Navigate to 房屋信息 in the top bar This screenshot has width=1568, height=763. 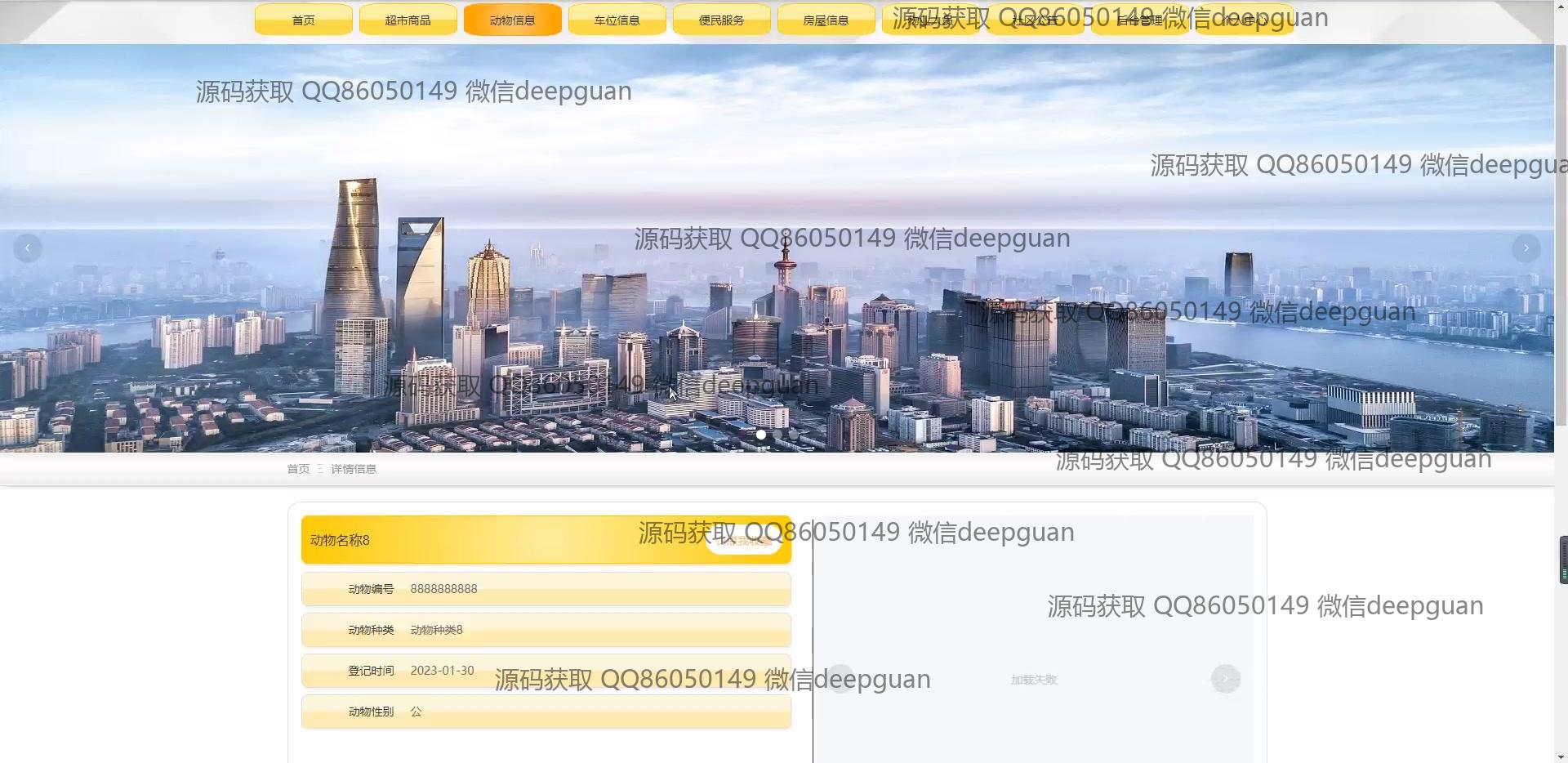(x=826, y=20)
